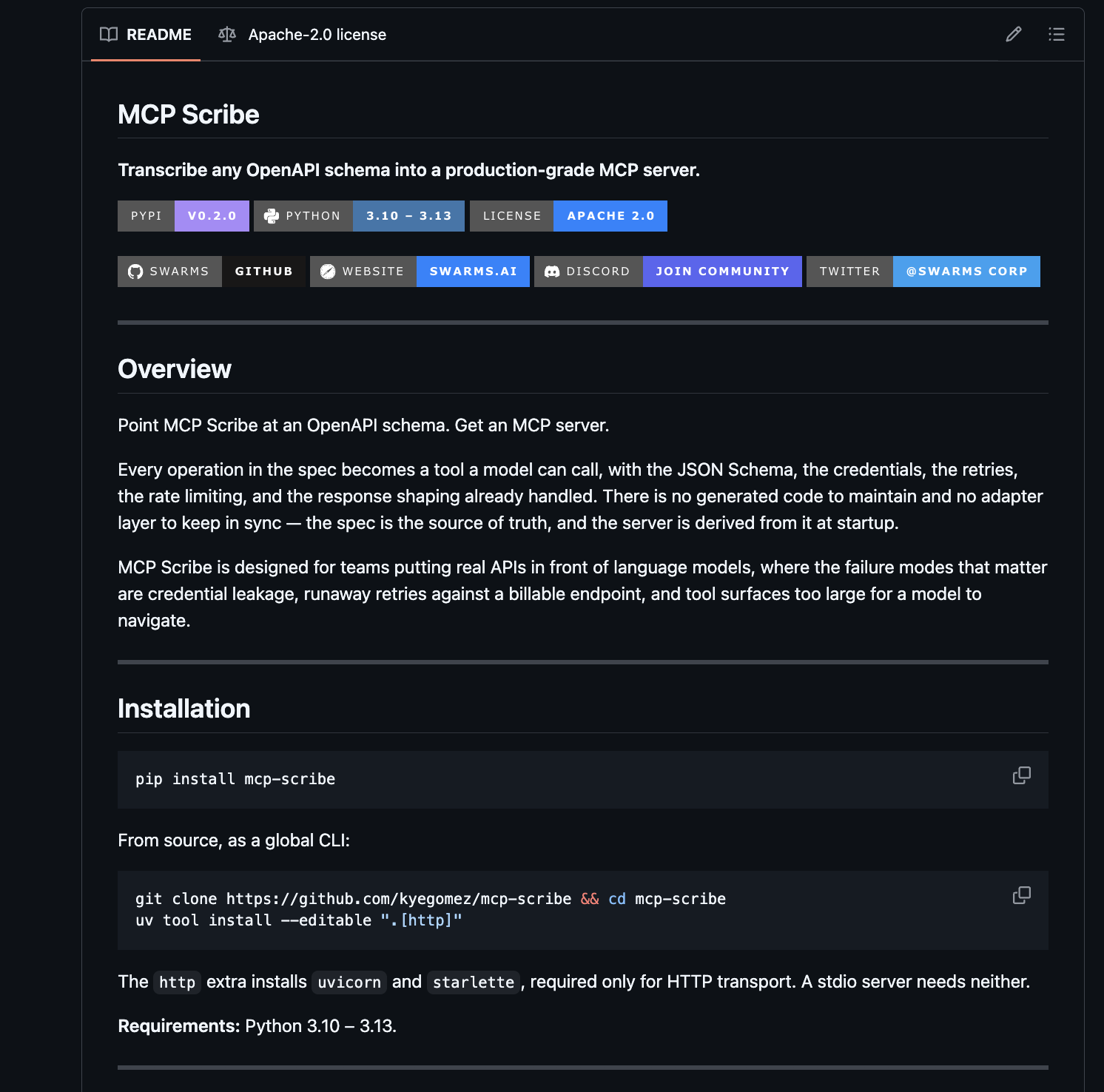This screenshot has width=1104, height=1092.
Task: Click the Discord Join Community badge
Action: (668, 272)
